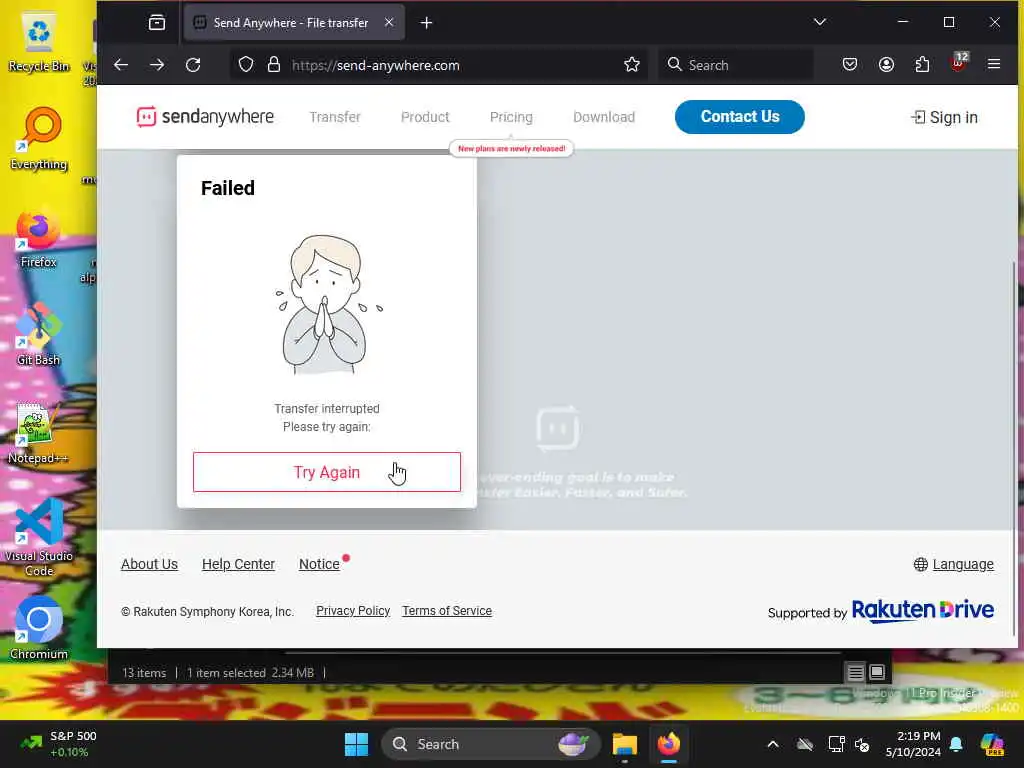Switch File Explorer to large icons view
Screen dimensions: 1024x768
(877, 672)
